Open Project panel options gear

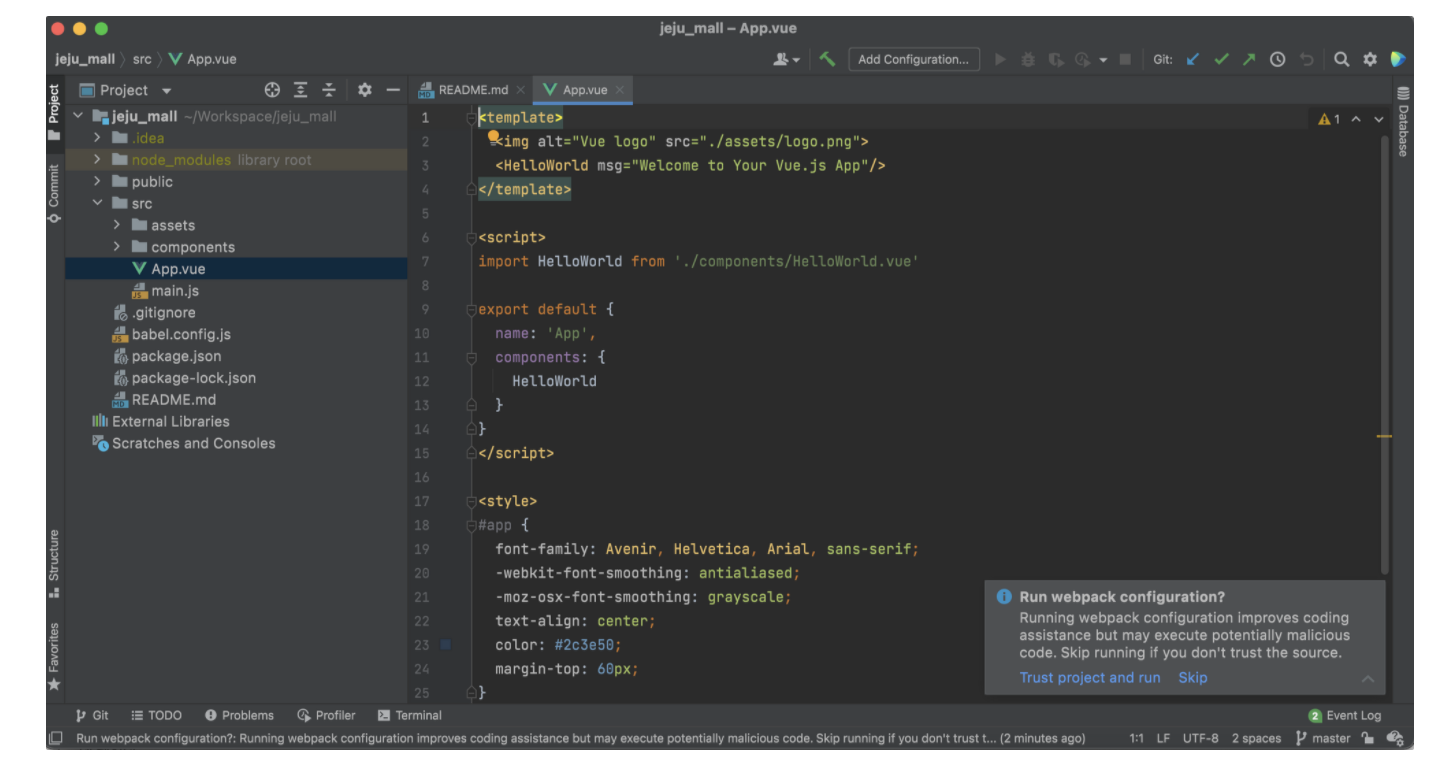tap(364, 90)
